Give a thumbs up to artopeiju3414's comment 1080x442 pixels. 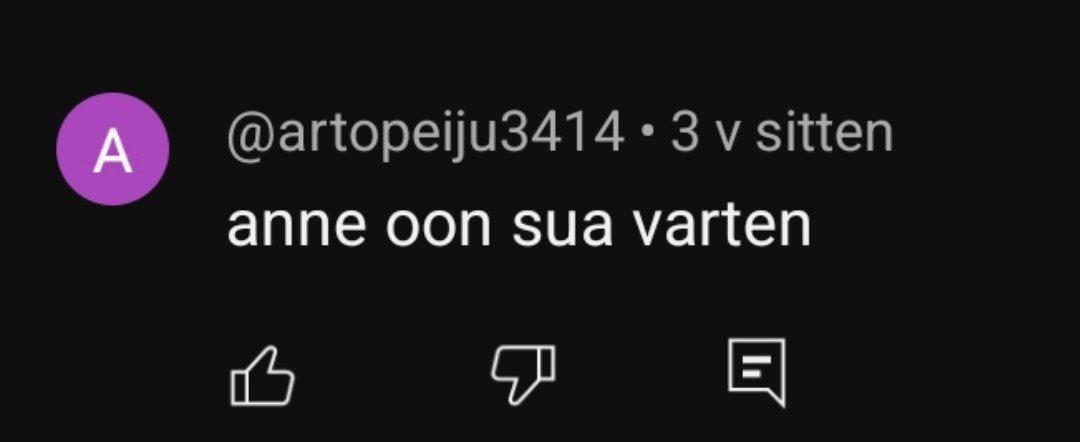coord(262,375)
